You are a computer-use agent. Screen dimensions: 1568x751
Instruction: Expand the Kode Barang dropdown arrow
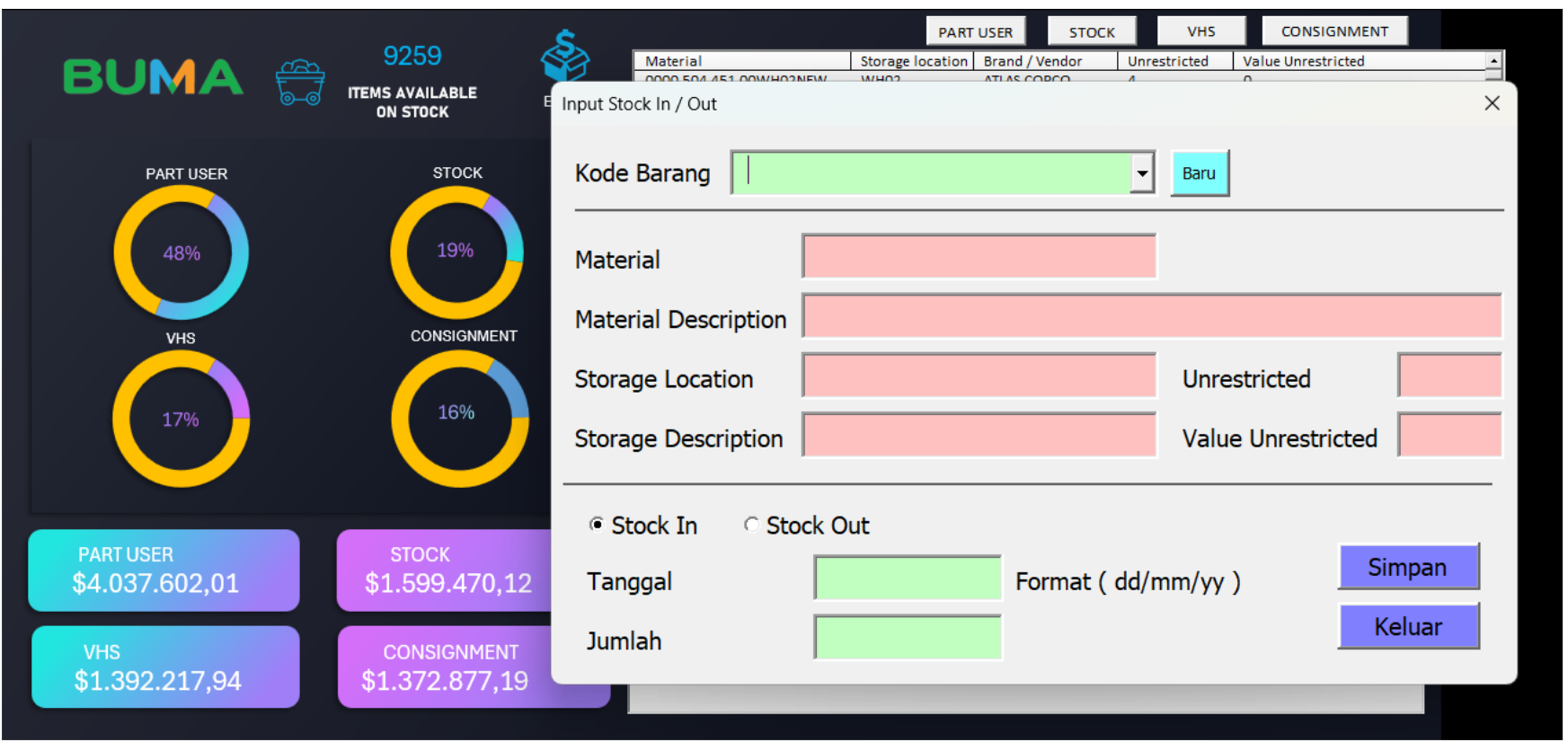(x=1141, y=173)
